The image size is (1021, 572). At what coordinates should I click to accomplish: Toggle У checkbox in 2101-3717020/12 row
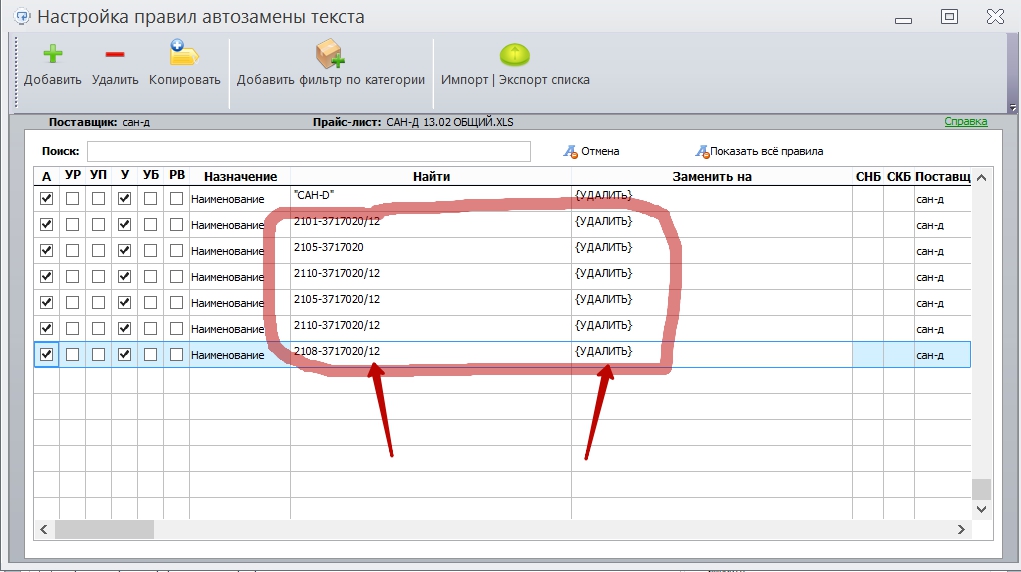(124, 225)
